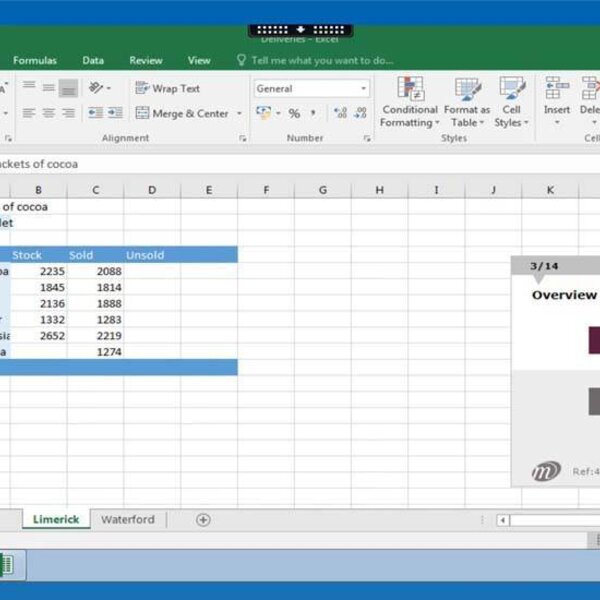Screen dimensions: 600x600
Task: Switch to the Waterford sheet tab
Action: click(x=128, y=520)
